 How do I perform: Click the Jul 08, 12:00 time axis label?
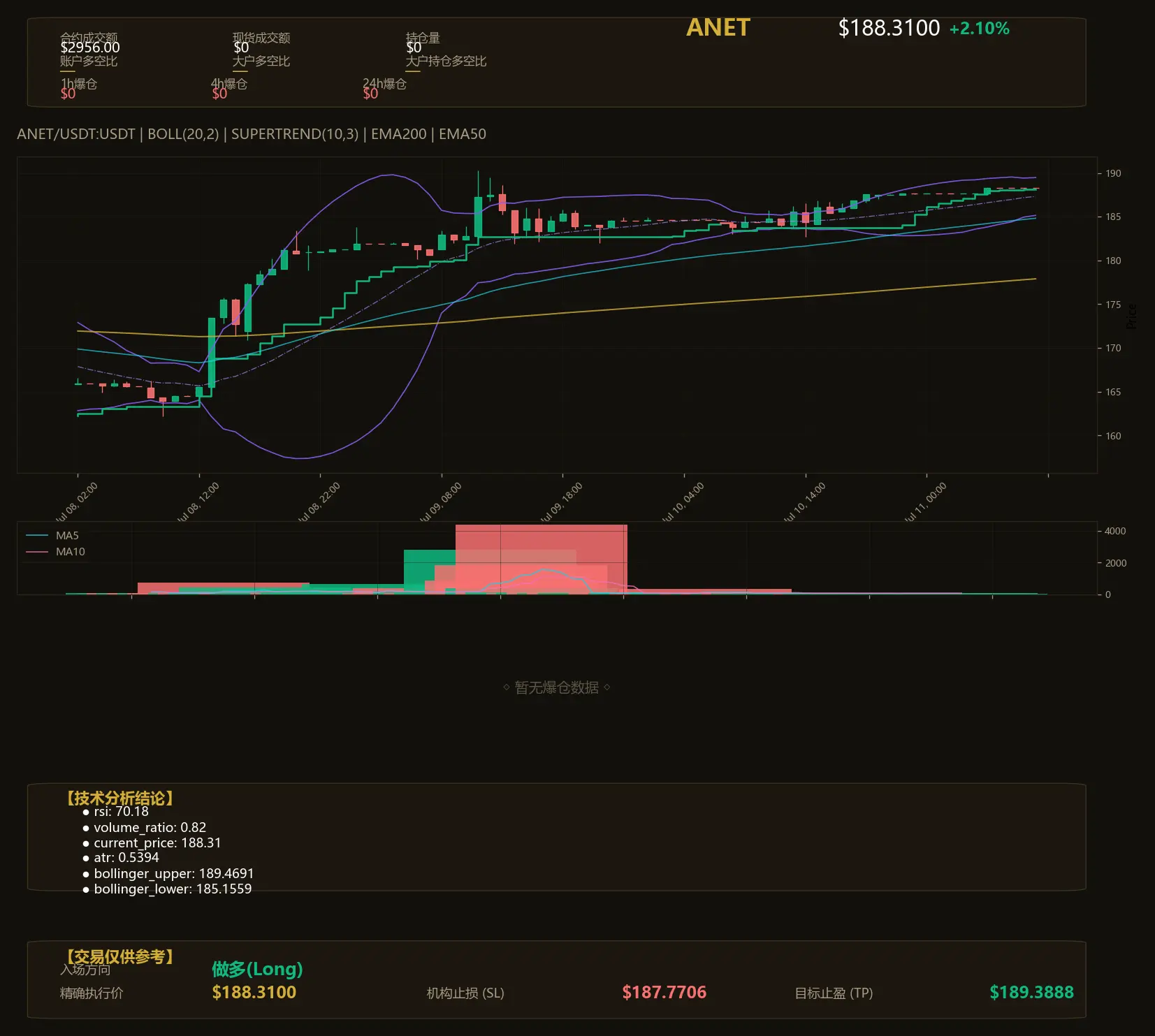(x=198, y=502)
